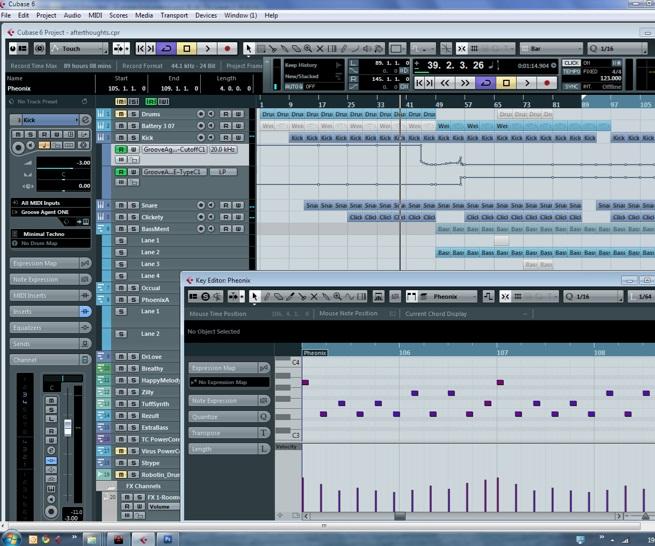
Task: Open the Pheonix part list dropdown in Key Editor
Action: (447, 297)
